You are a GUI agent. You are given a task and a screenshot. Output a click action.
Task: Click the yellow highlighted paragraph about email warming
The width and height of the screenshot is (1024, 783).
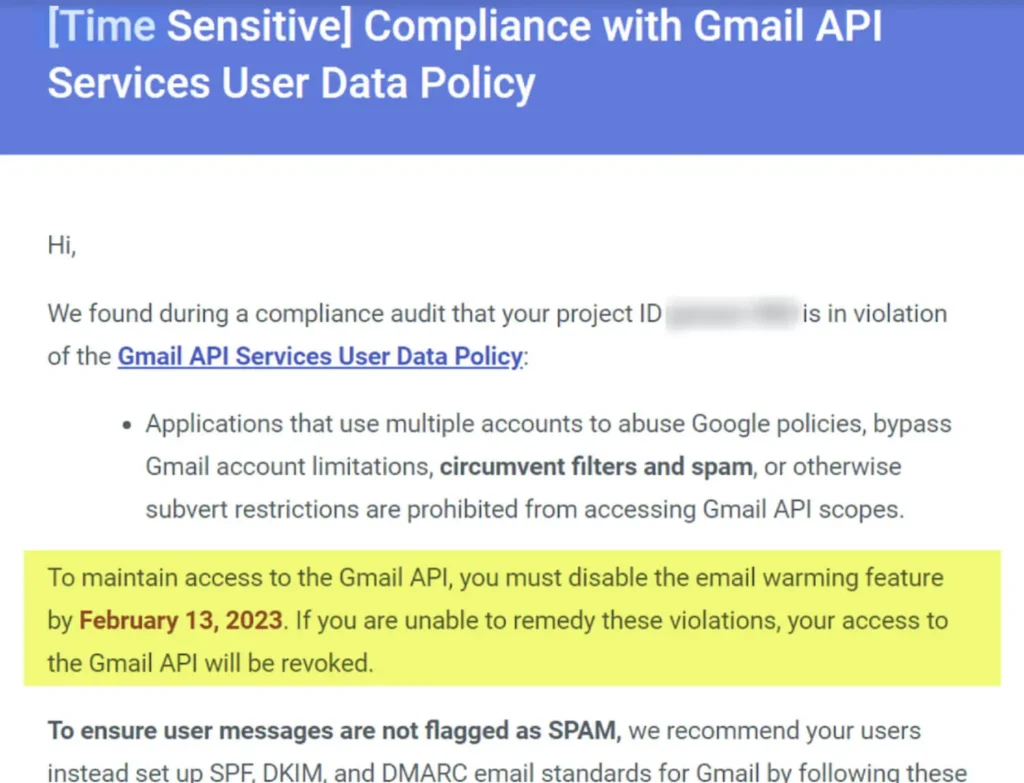[512, 618]
